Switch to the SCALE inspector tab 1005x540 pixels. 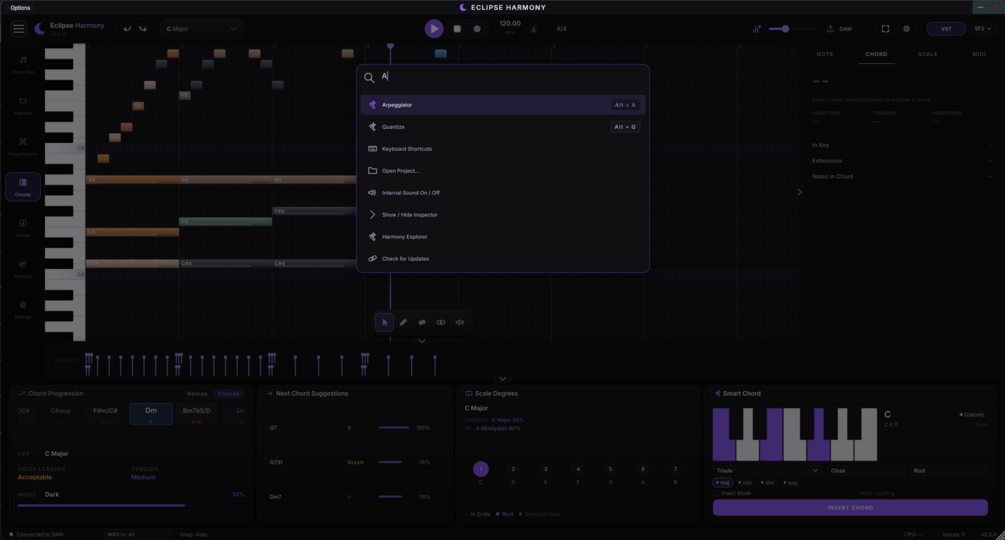pyautogui.click(x=927, y=54)
